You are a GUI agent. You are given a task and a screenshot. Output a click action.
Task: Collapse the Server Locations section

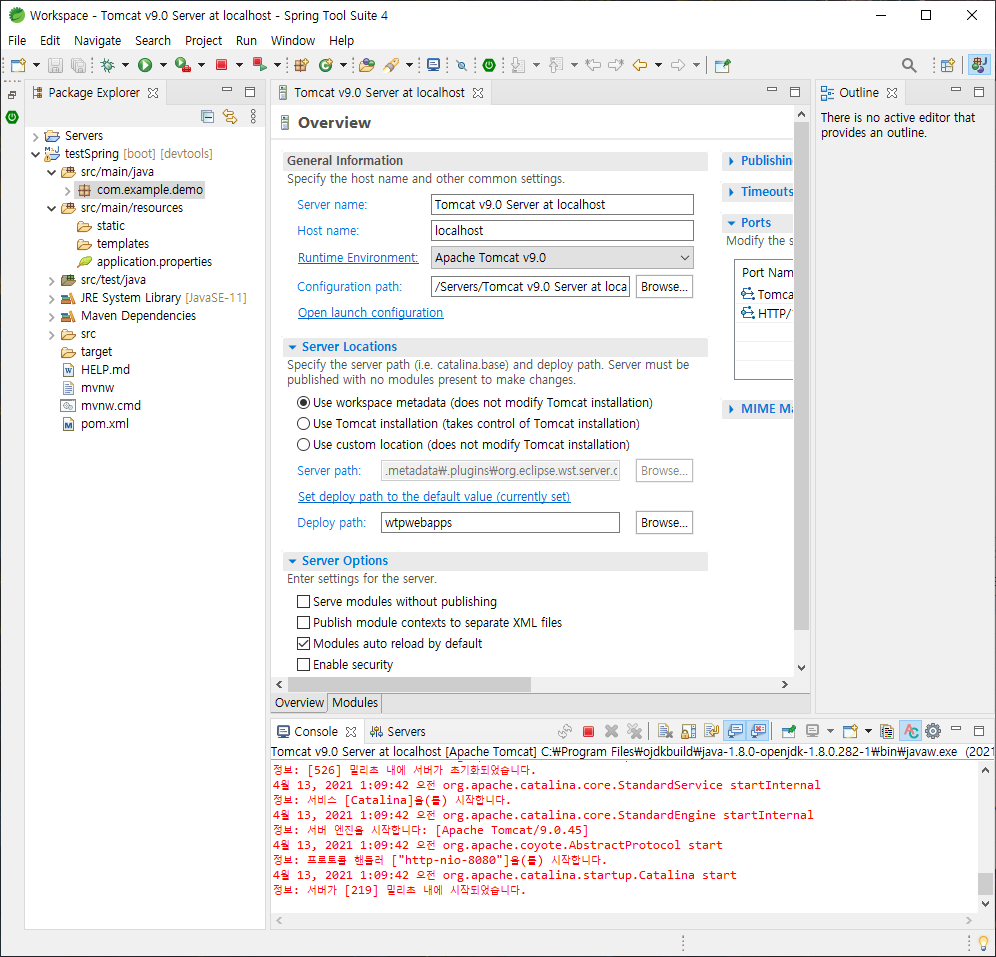point(292,347)
